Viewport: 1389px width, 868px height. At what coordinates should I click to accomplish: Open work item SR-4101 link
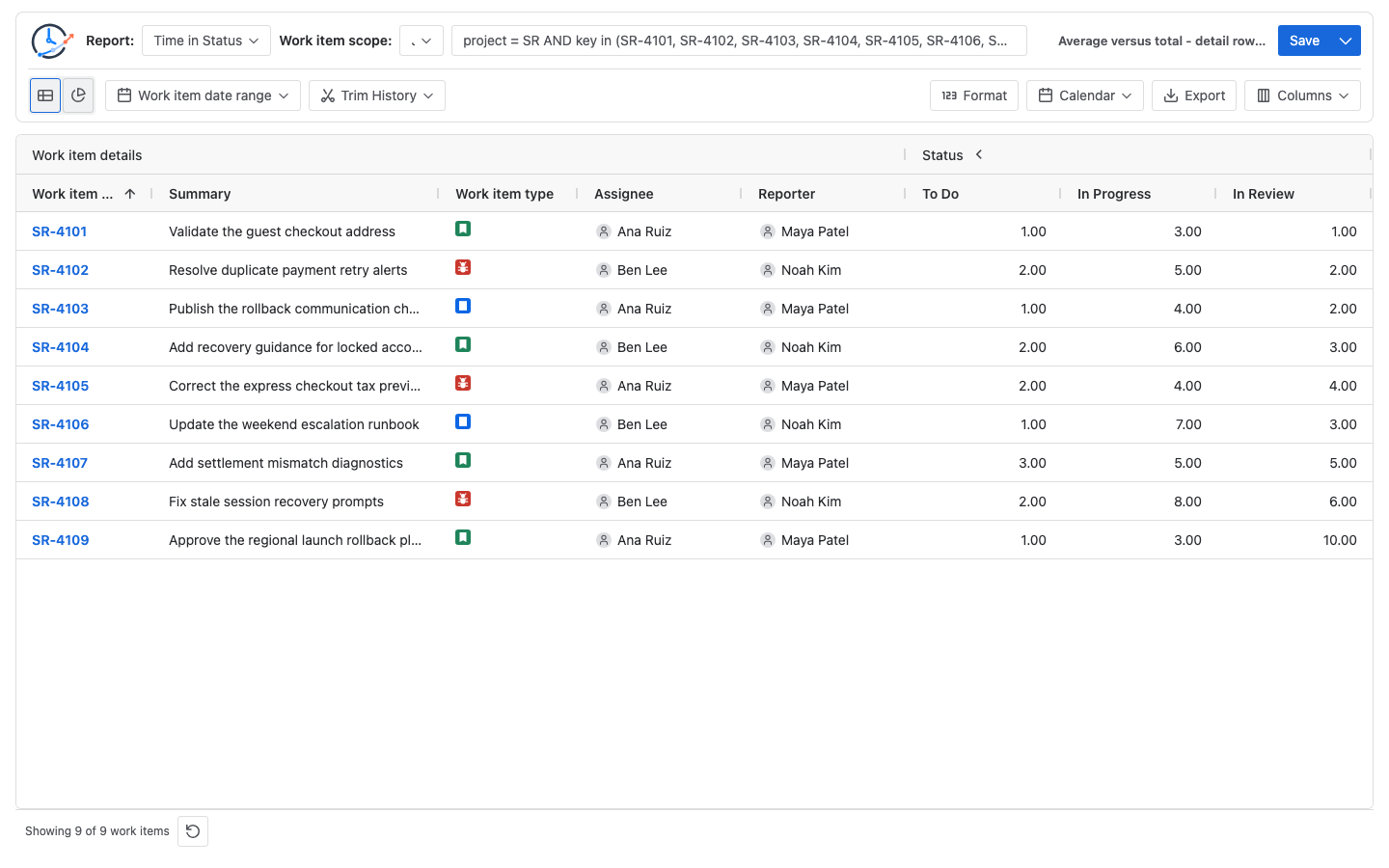60,231
